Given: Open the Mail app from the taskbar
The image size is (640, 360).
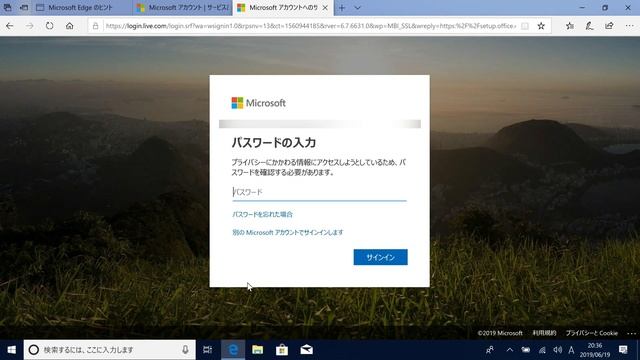Looking at the screenshot, I should click(307, 350).
